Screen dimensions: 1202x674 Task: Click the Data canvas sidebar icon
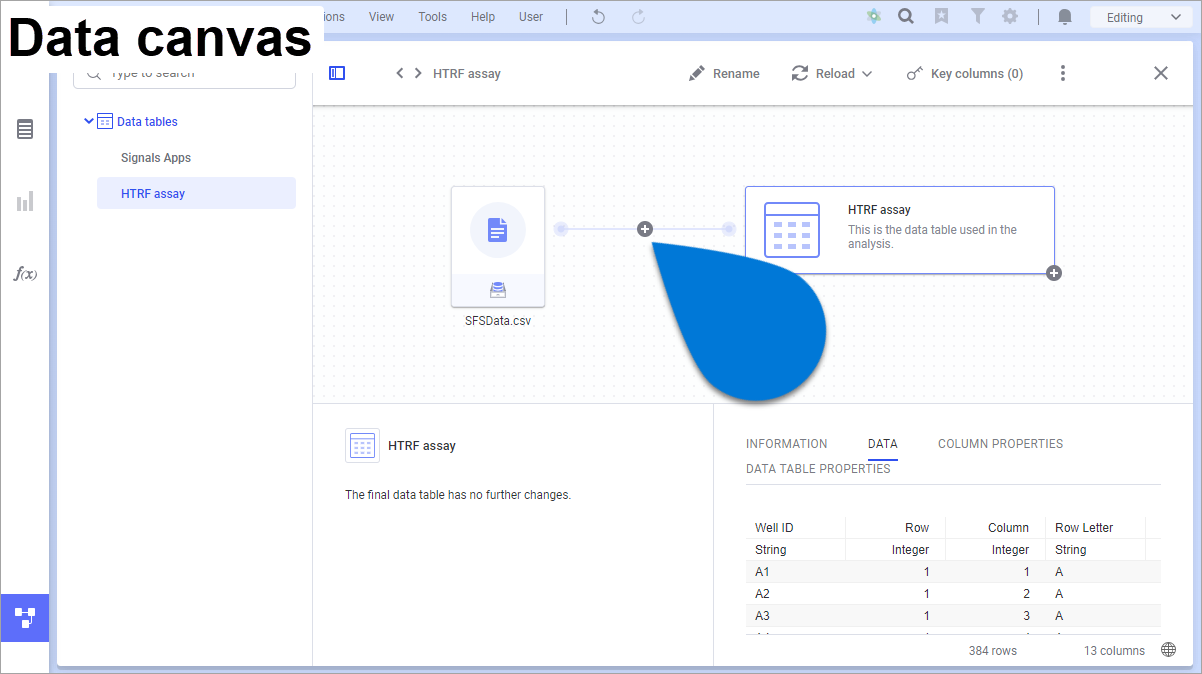click(x=25, y=617)
